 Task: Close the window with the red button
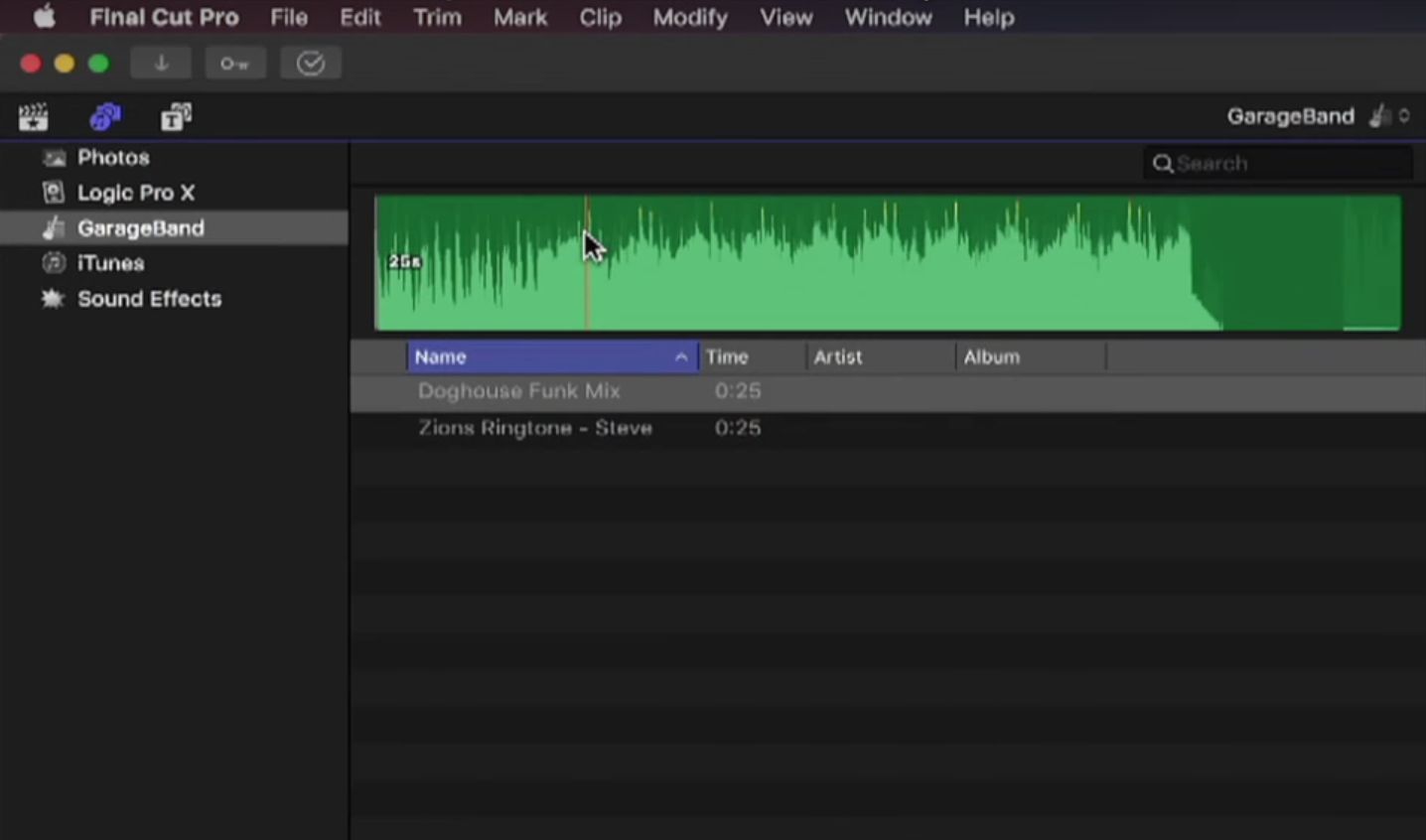pyautogui.click(x=31, y=64)
